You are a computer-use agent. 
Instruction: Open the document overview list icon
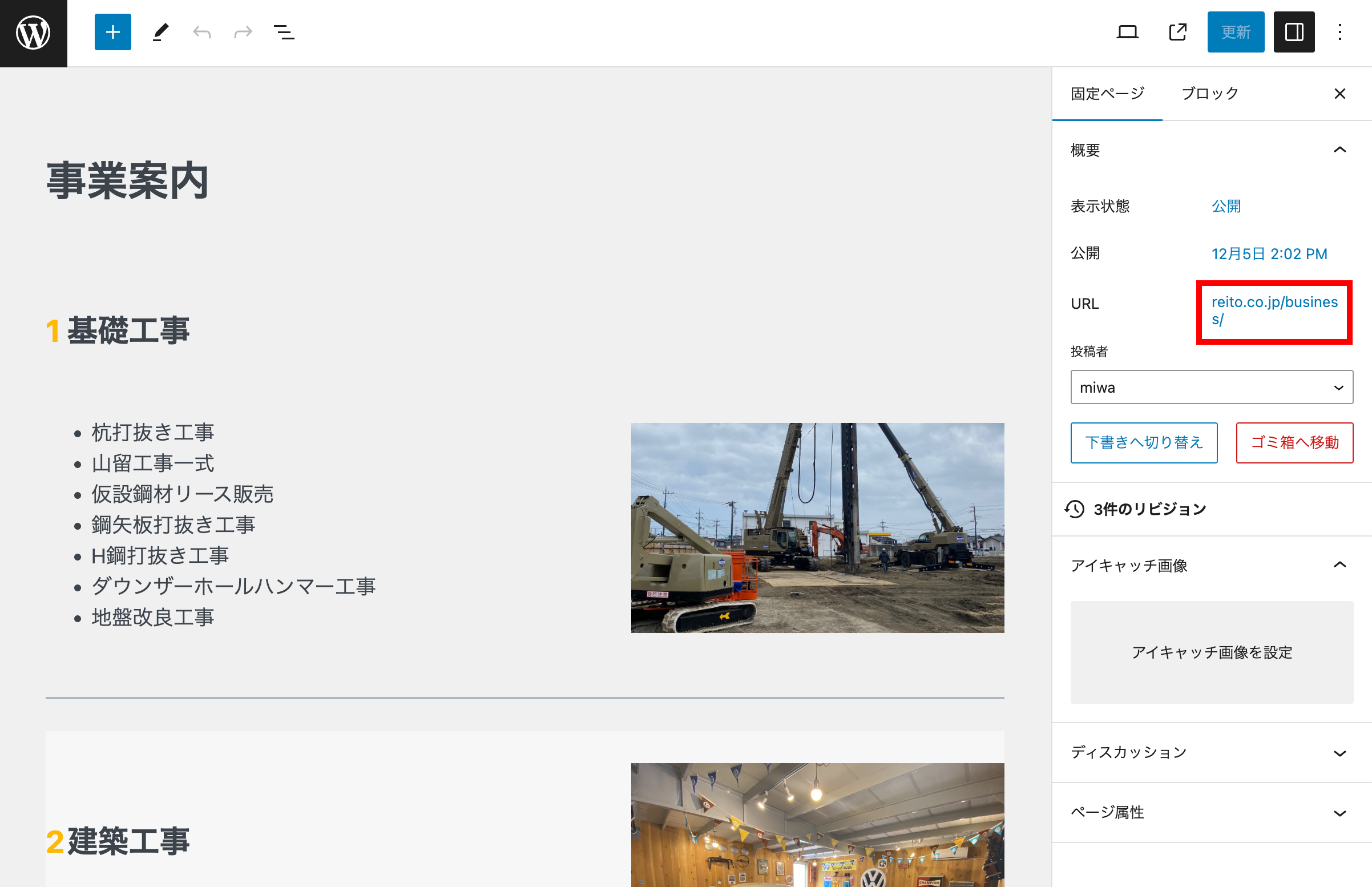[284, 33]
